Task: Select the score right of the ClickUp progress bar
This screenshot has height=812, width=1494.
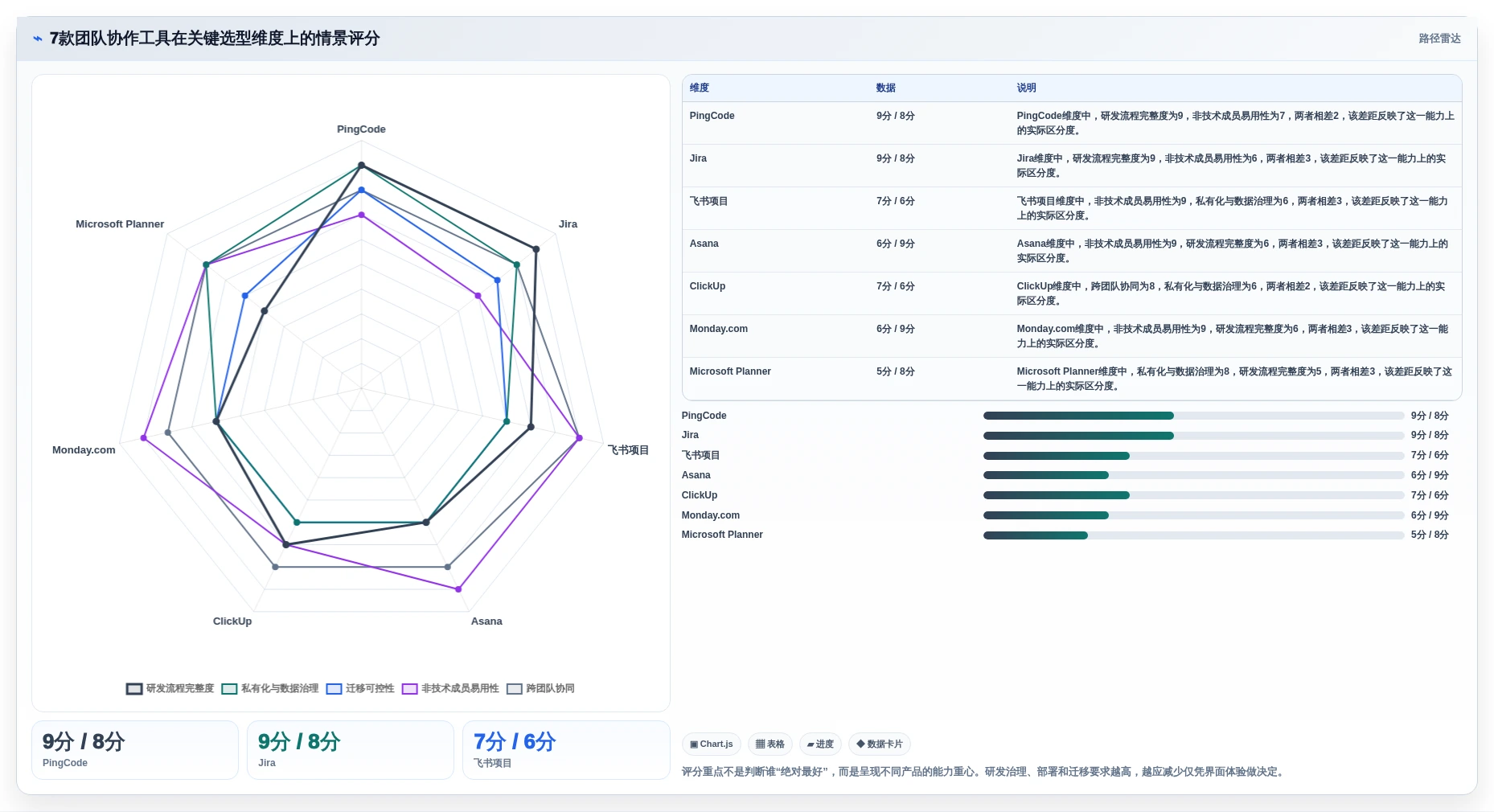Action: coord(1430,495)
